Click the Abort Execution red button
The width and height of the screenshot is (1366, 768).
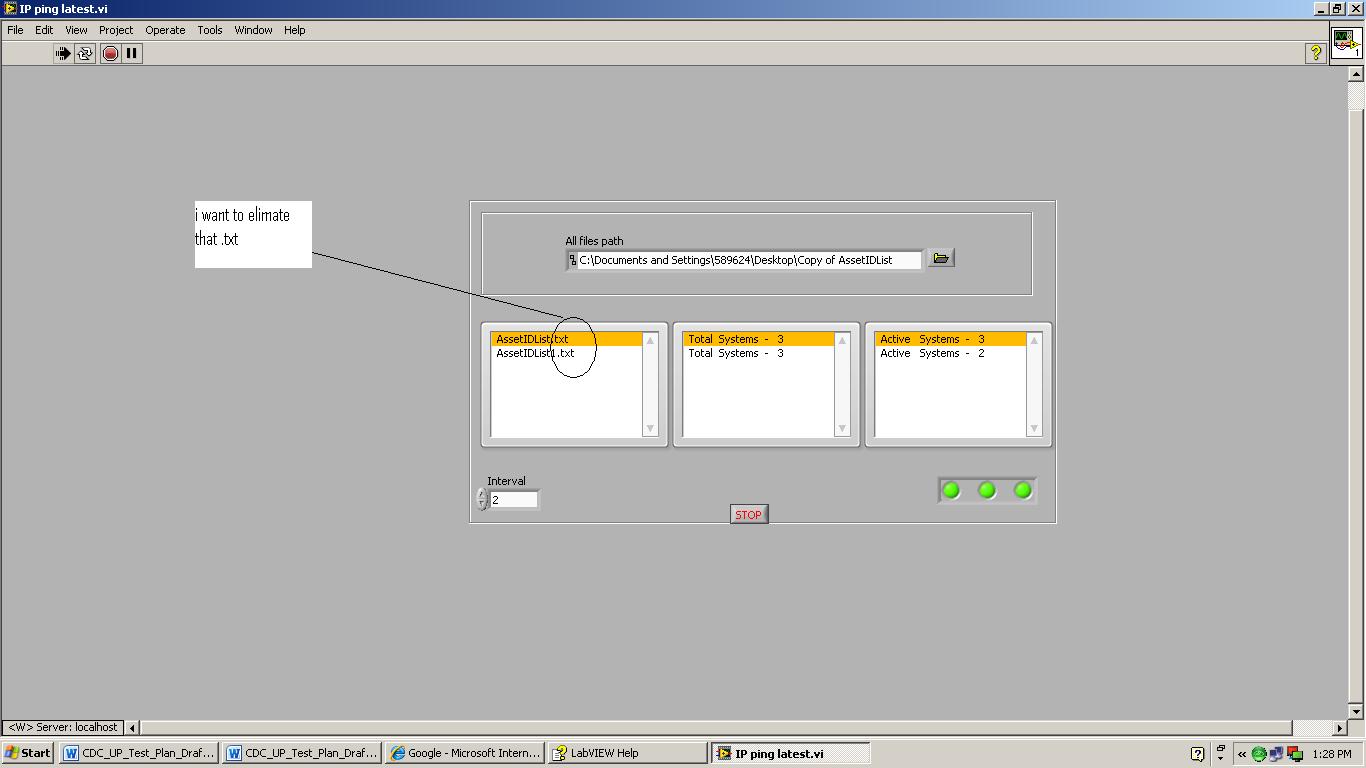110,53
